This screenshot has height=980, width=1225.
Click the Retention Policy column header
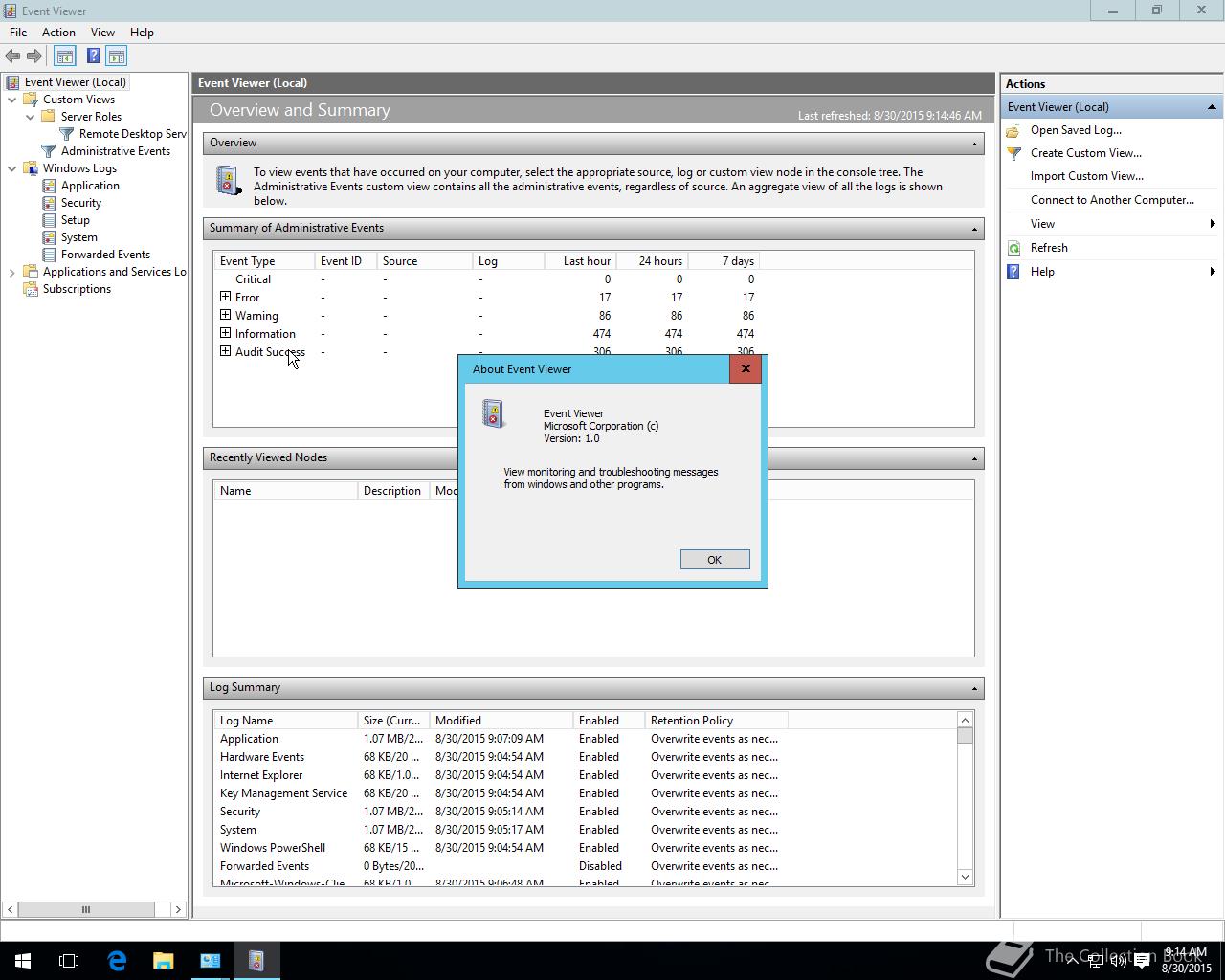(716, 721)
